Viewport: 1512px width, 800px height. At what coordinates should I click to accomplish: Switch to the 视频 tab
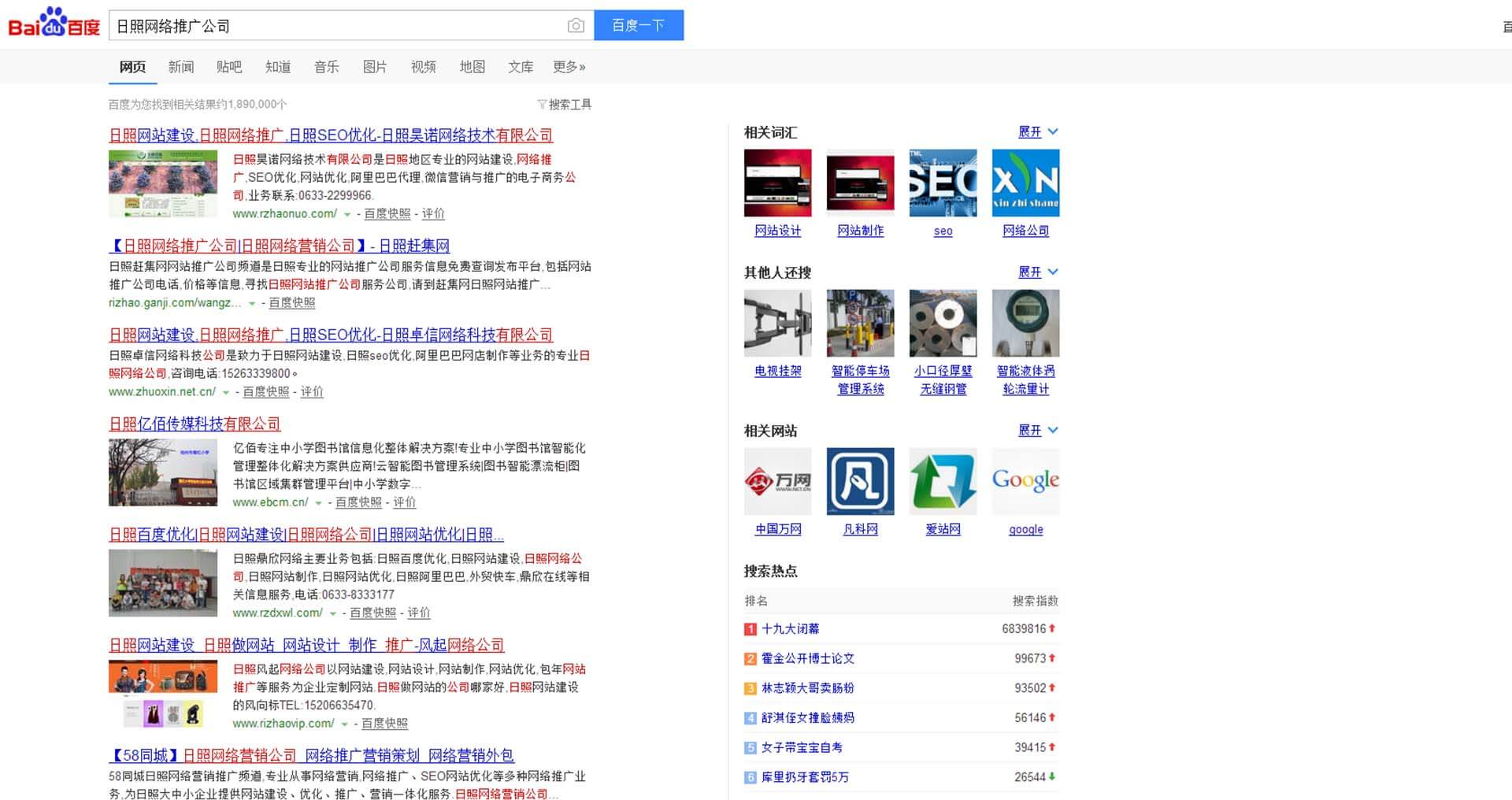tap(424, 67)
